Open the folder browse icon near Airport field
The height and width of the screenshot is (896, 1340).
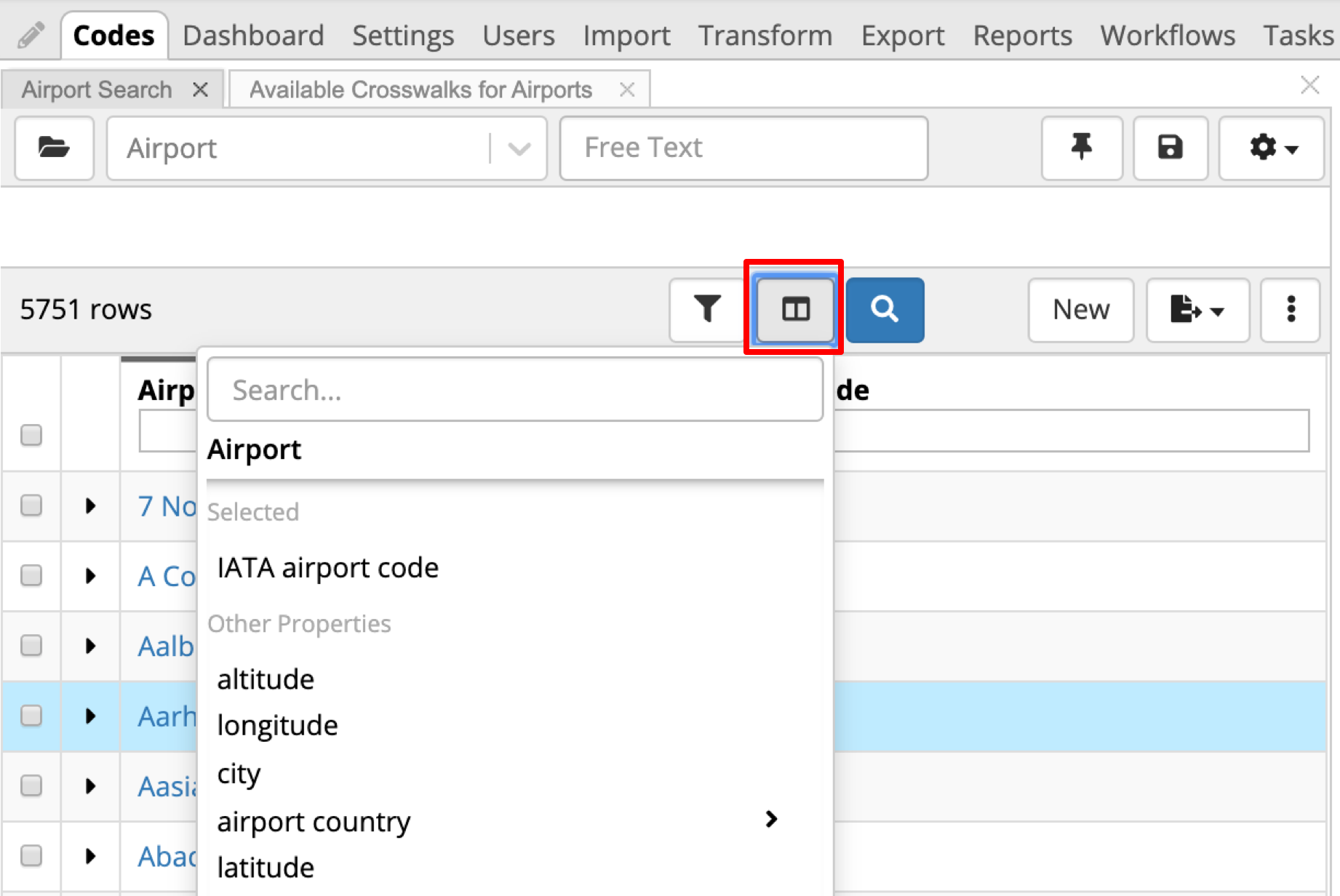(x=54, y=148)
